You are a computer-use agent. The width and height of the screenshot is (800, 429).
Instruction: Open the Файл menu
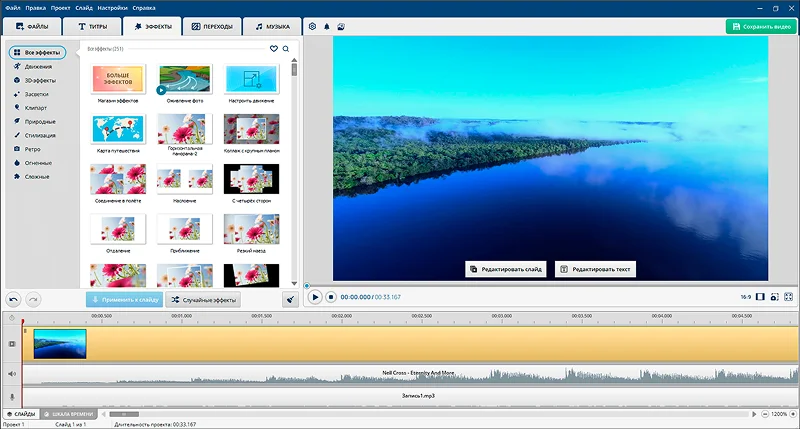pyautogui.click(x=13, y=8)
